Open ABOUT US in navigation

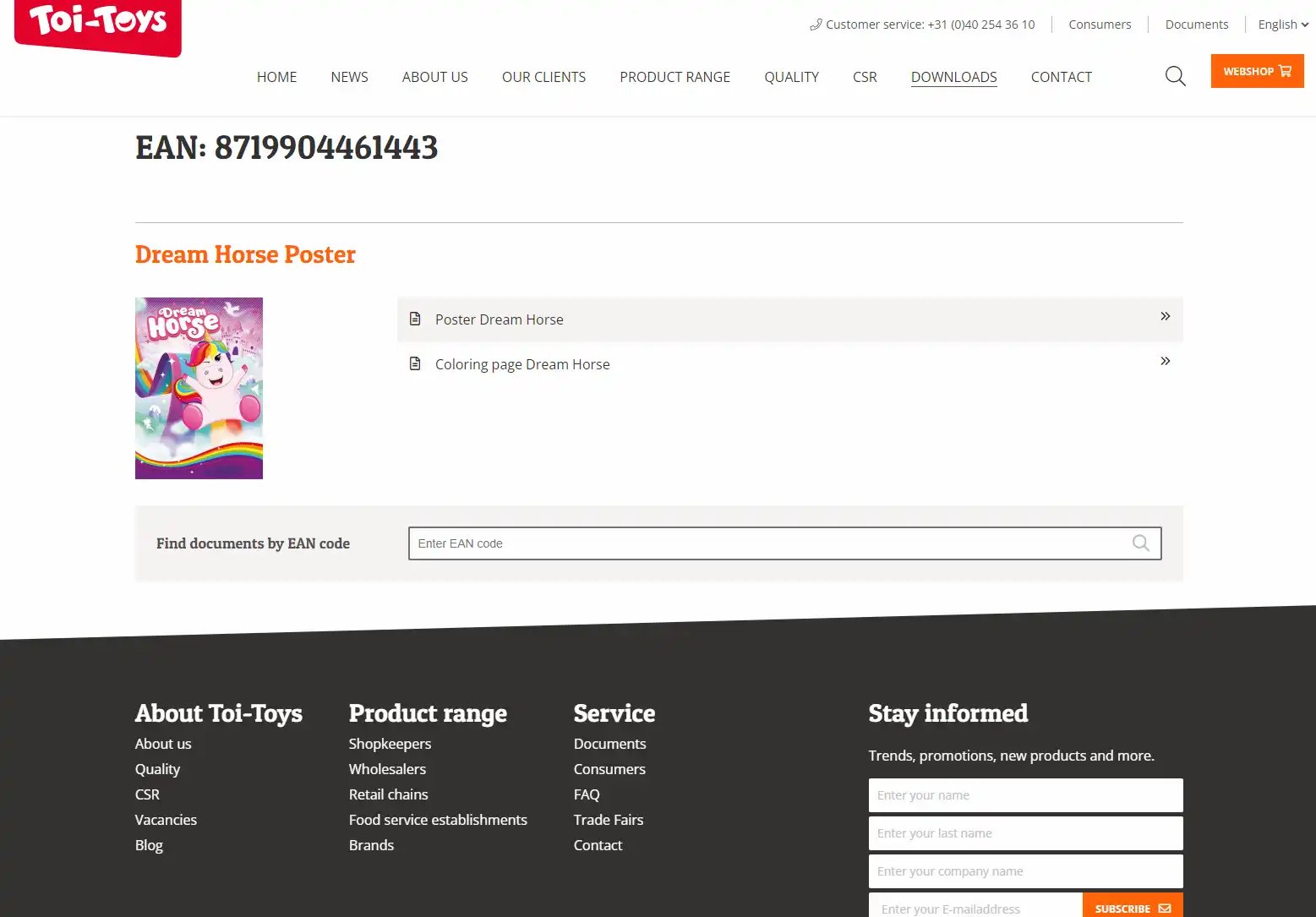(435, 77)
